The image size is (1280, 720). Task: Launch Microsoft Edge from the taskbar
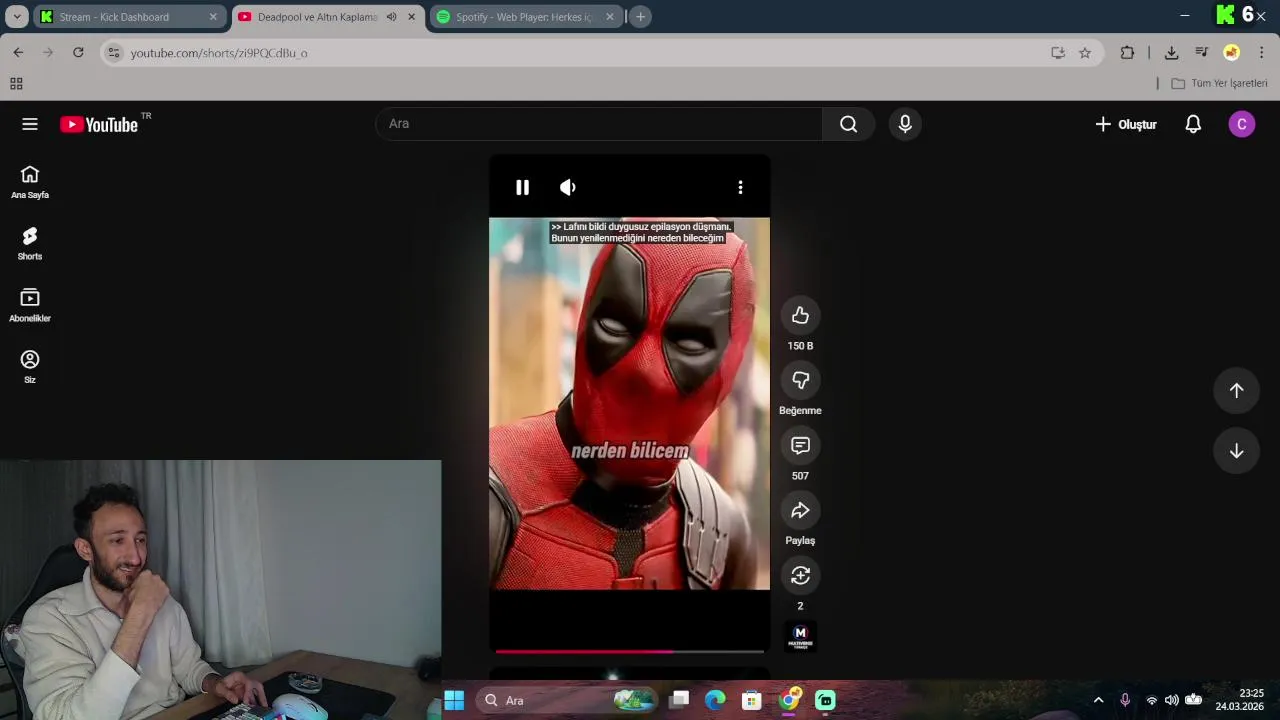715,700
